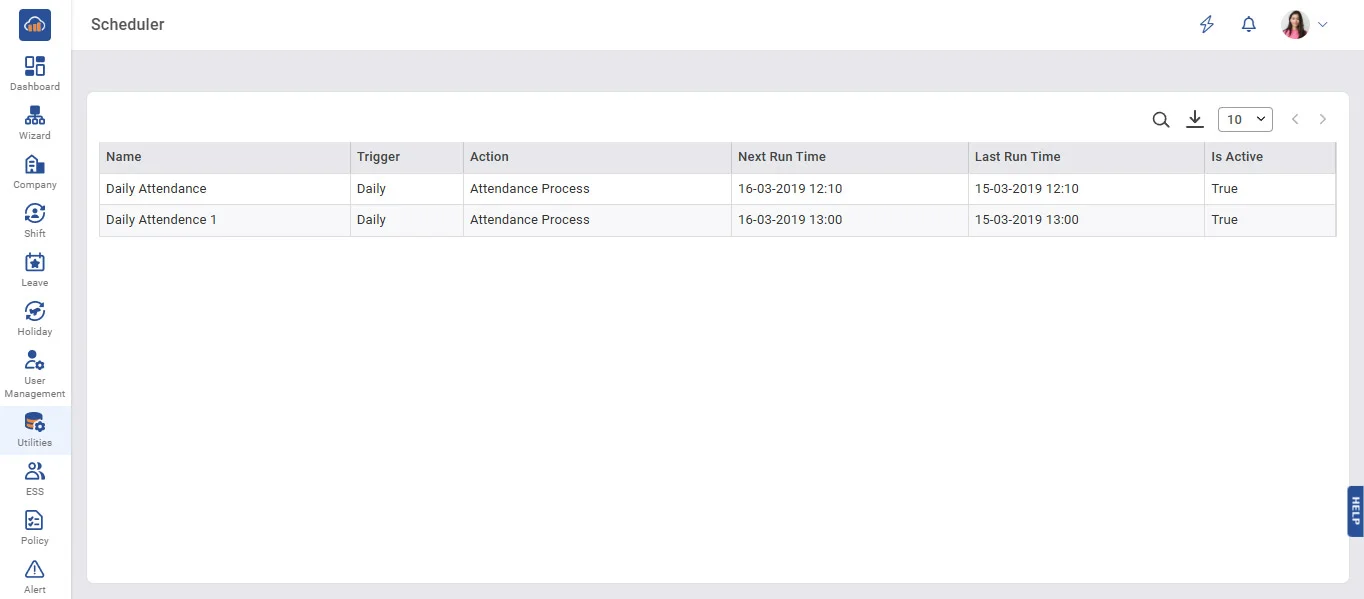Download the scheduler list

click(x=1194, y=120)
